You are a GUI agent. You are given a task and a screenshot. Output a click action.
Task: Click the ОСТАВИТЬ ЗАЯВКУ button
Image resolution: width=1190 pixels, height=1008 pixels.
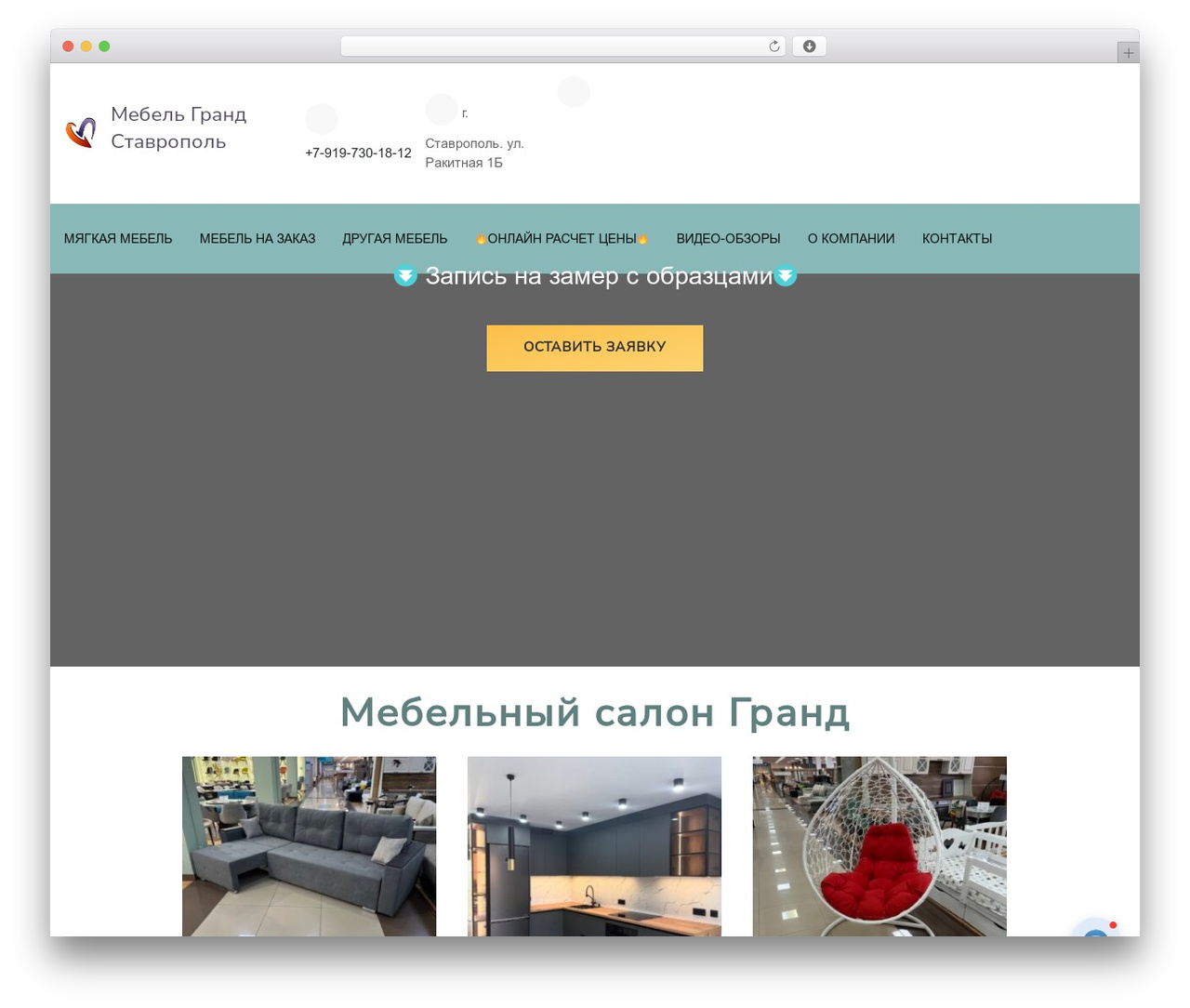(x=595, y=348)
